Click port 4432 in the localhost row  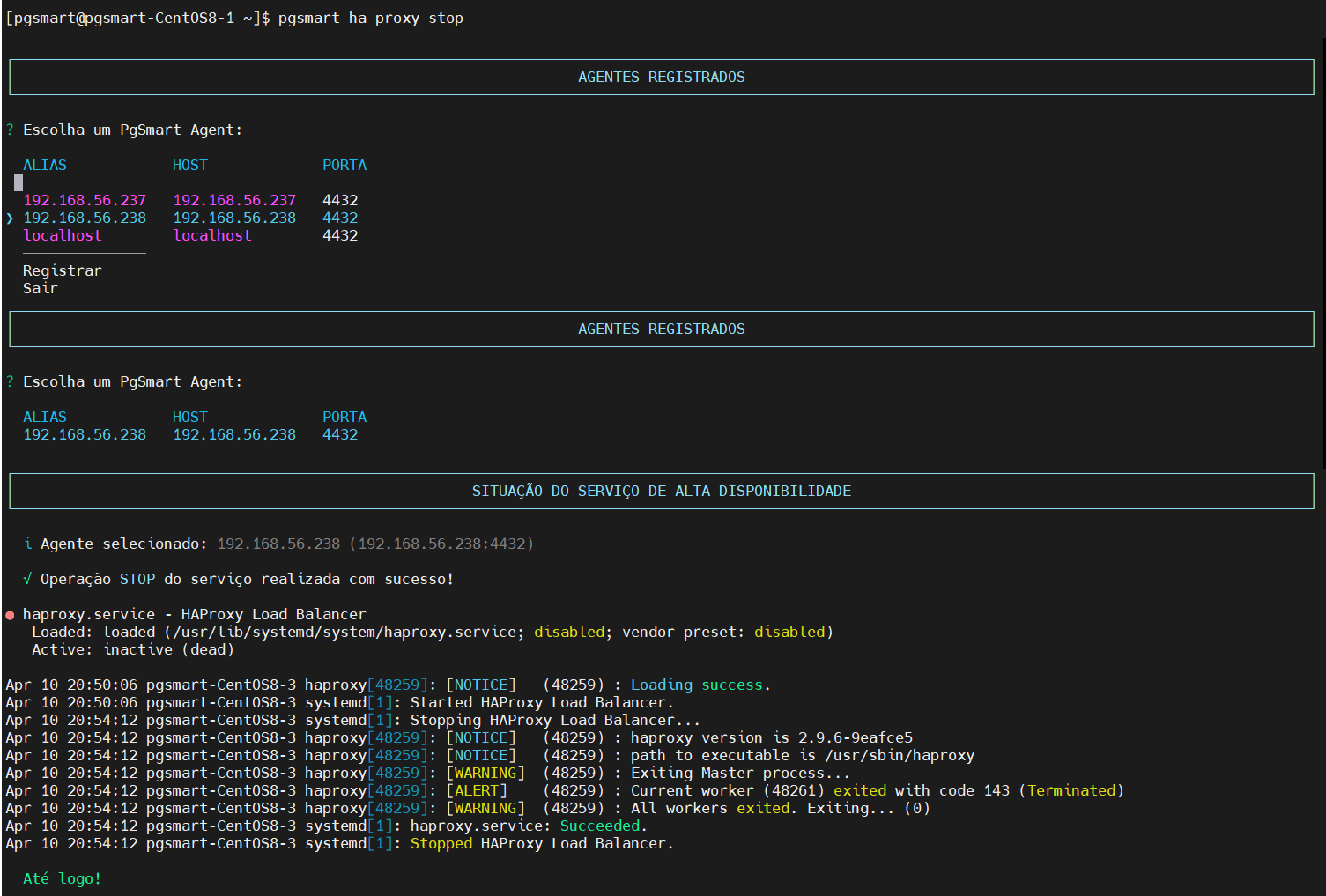tap(340, 235)
